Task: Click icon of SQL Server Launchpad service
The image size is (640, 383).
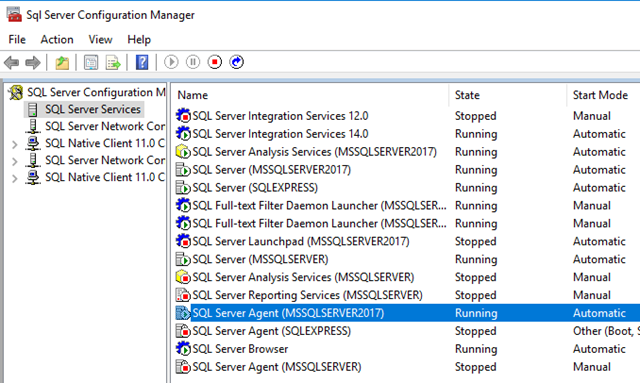Action: click(x=183, y=241)
